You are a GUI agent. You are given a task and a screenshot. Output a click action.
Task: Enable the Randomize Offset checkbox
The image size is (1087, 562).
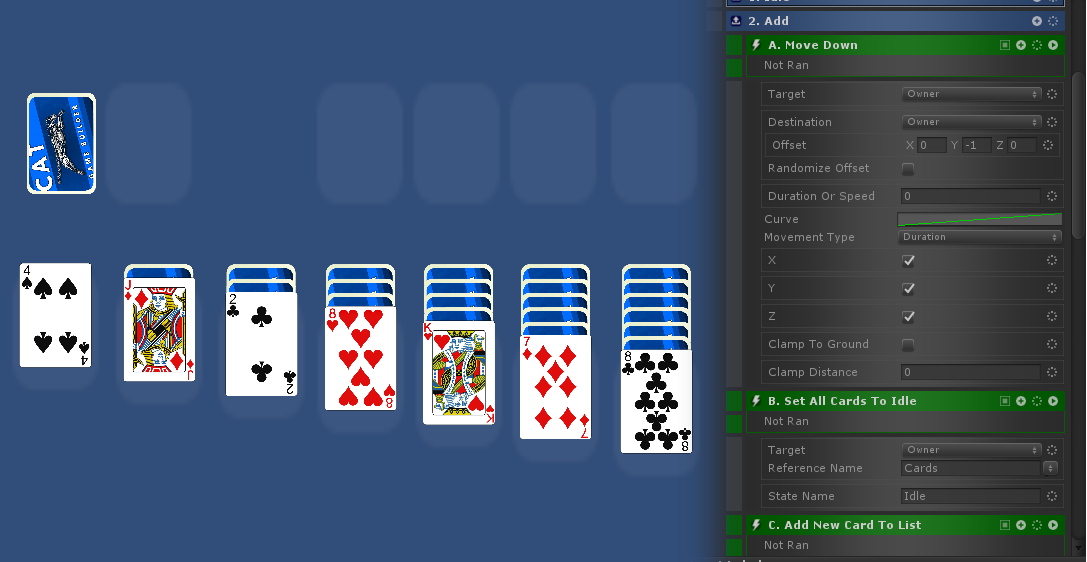point(907,168)
